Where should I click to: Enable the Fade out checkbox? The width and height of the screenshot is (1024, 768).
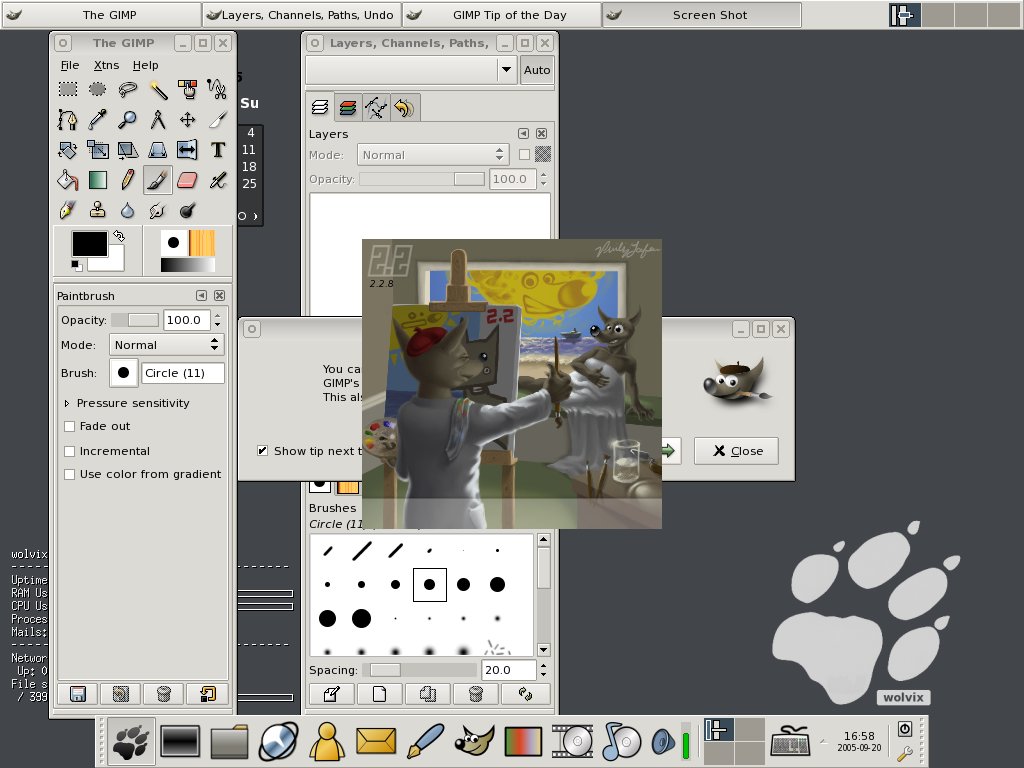(x=69, y=426)
